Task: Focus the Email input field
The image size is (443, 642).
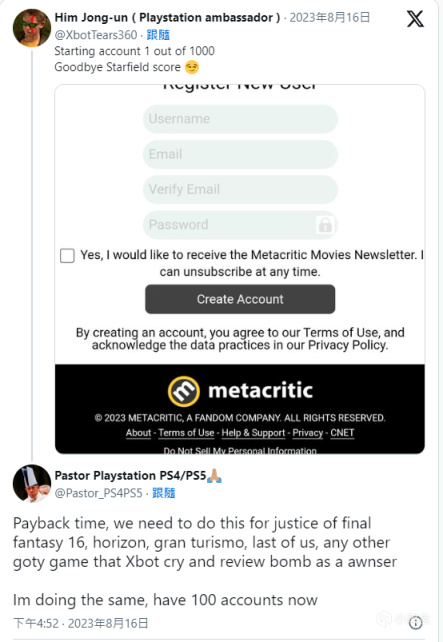Action: 240,154
